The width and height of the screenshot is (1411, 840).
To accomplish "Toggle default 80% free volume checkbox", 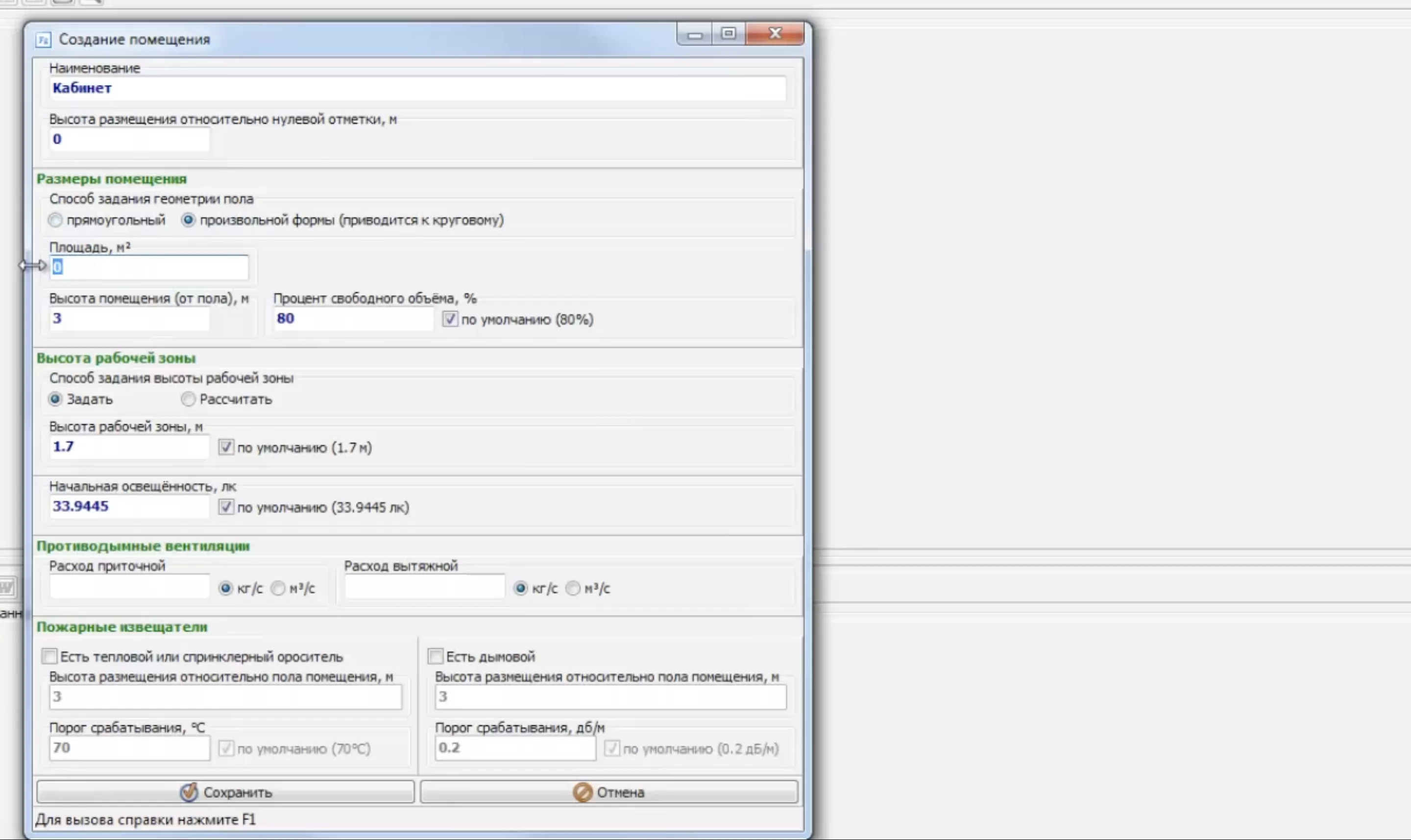I will click(x=450, y=319).
